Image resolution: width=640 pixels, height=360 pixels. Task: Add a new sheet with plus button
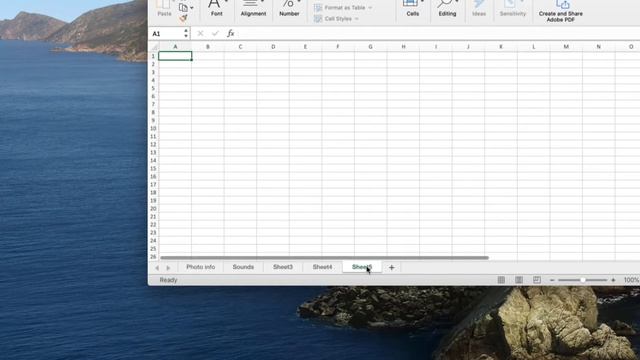[x=391, y=267]
